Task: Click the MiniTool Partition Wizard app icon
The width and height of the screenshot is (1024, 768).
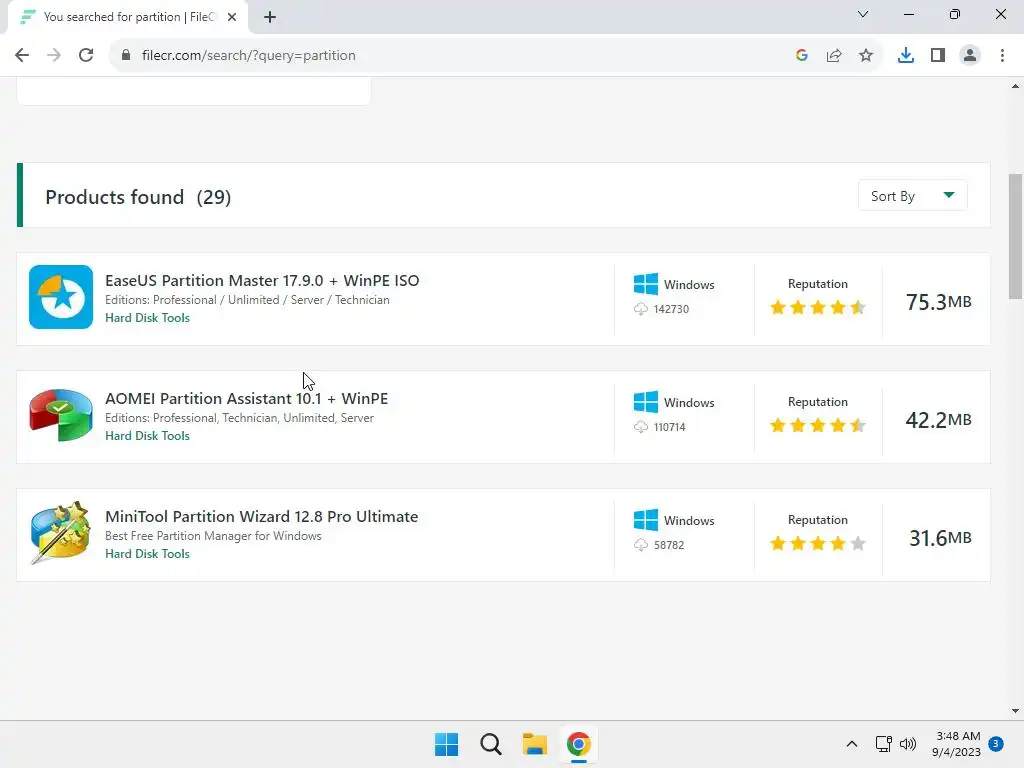Action: [61, 533]
